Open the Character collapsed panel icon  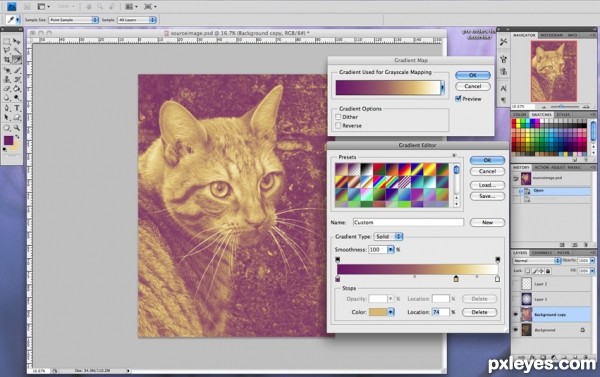coord(503,88)
